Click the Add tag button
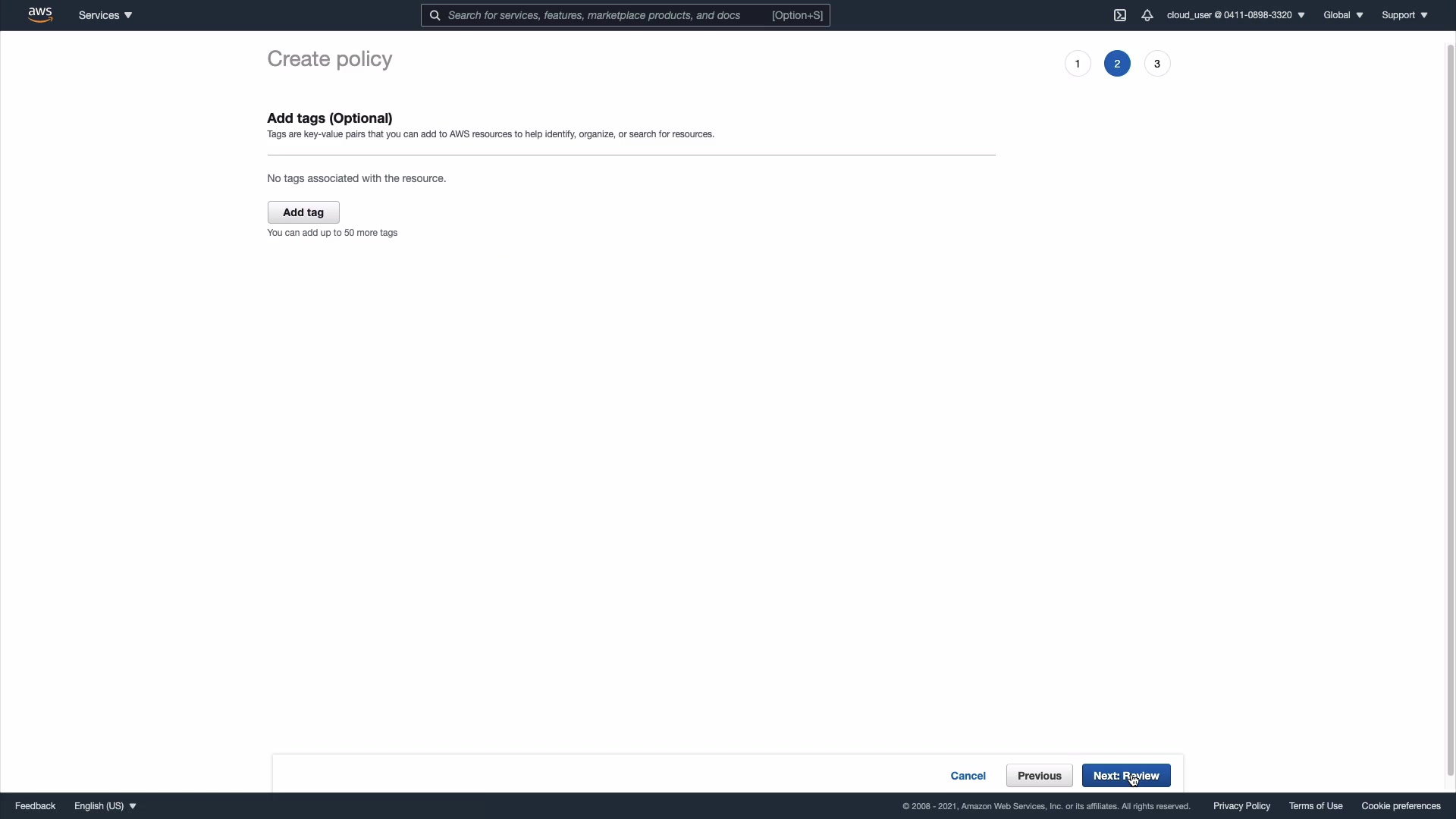 coord(303,212)
